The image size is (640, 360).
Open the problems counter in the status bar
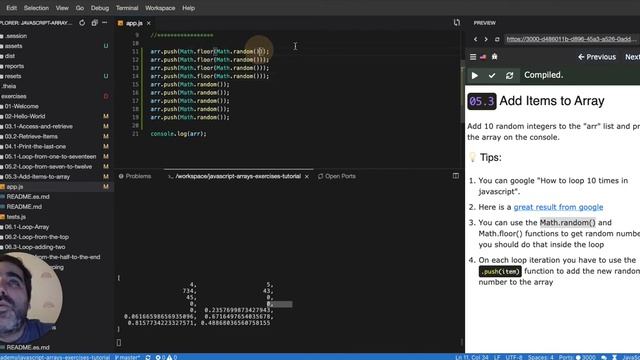pyautogui.click(x=167, y=357)
